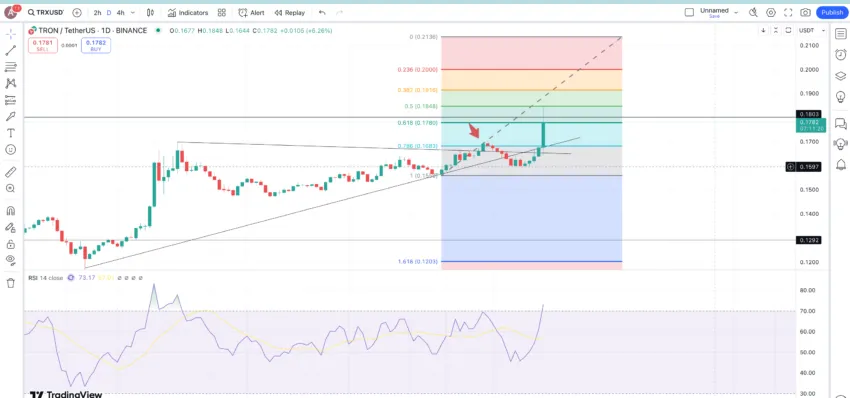Undo the last chart action
Image resolution: width=850 pixels, height=398 pixels.
[x=322, y=12]
